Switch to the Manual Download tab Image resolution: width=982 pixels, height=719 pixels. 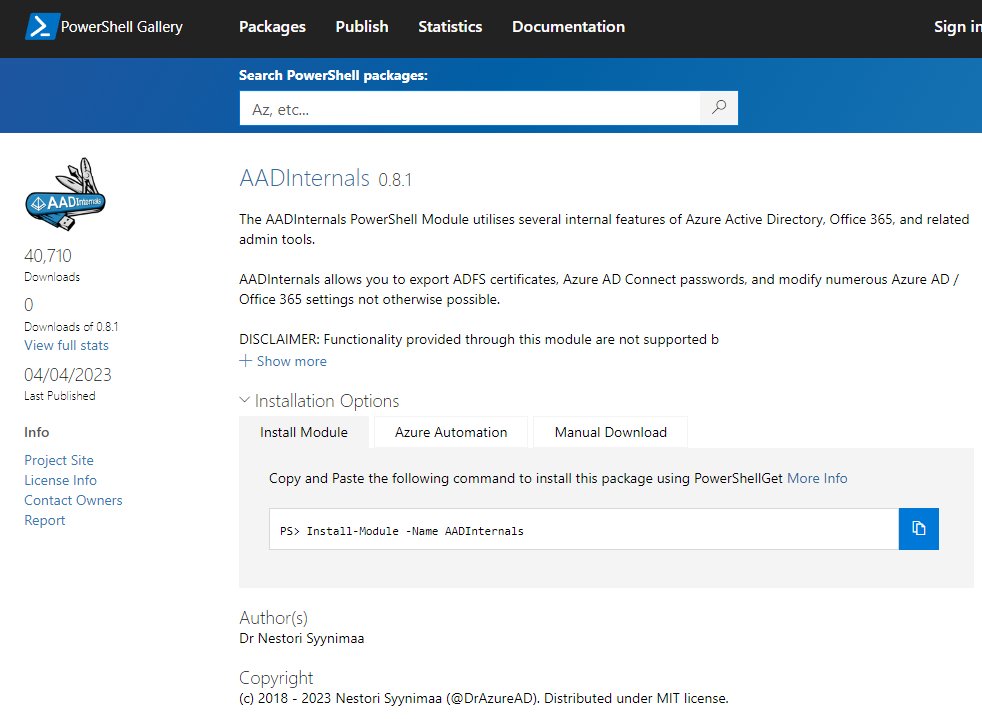click(611, 432)
